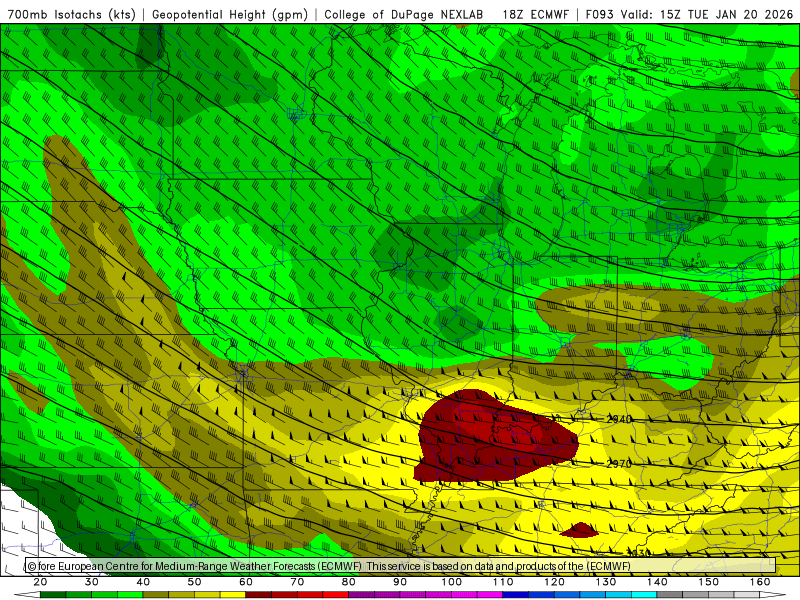Click the magenta legend swatch ending at 110

pos(490,595)
